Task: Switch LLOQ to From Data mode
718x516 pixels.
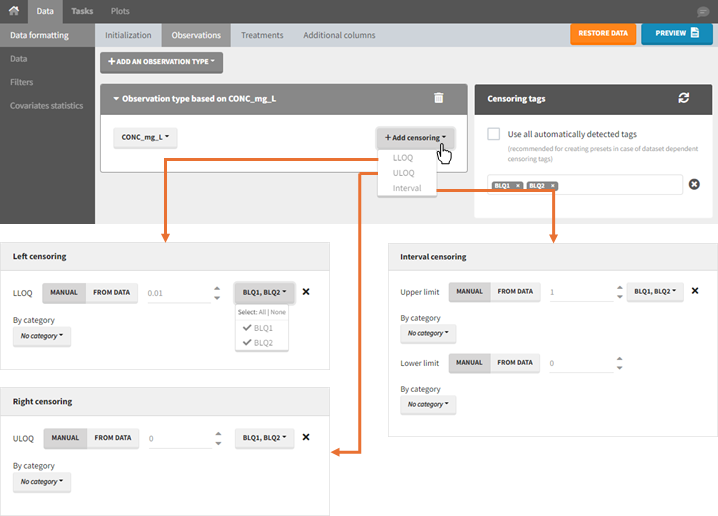Action: pos(112,293)
